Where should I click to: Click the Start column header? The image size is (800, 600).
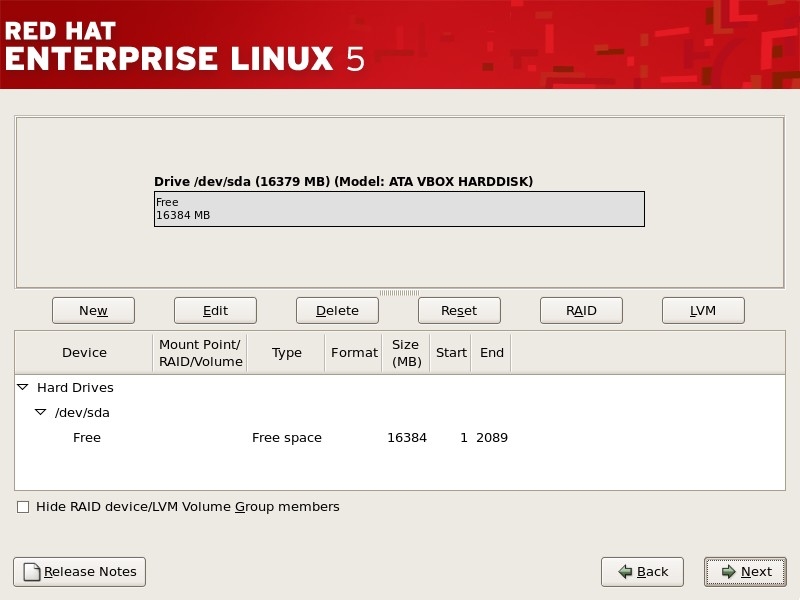click(451, 353)
